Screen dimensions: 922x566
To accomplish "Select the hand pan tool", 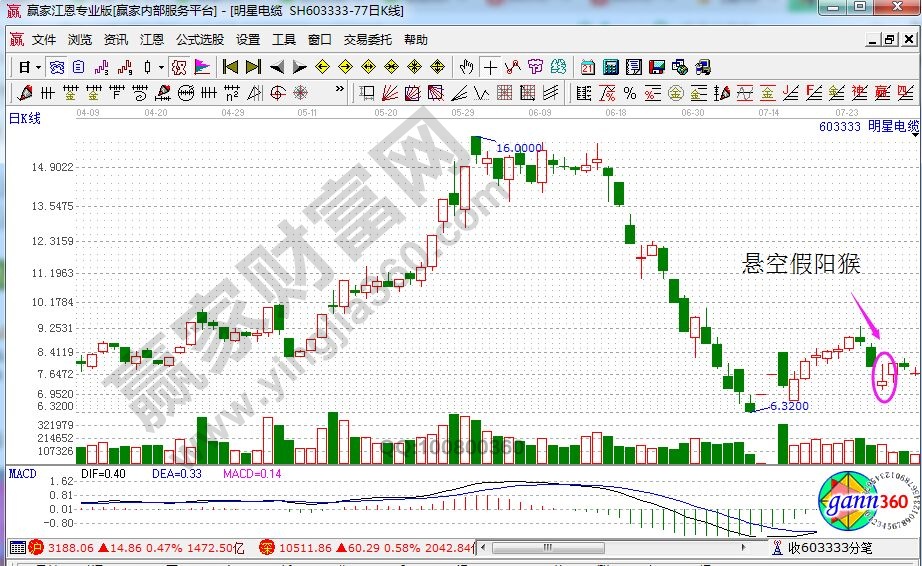I will [466, 68].
